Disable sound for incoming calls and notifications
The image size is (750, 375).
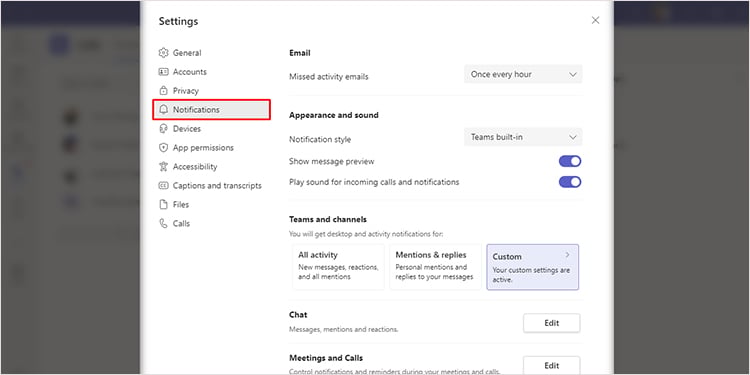(570, 182)
